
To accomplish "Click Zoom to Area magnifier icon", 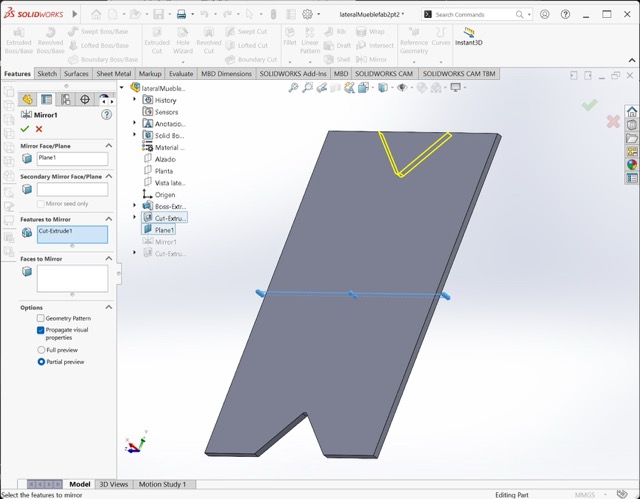I will click(x=307, y=87).
